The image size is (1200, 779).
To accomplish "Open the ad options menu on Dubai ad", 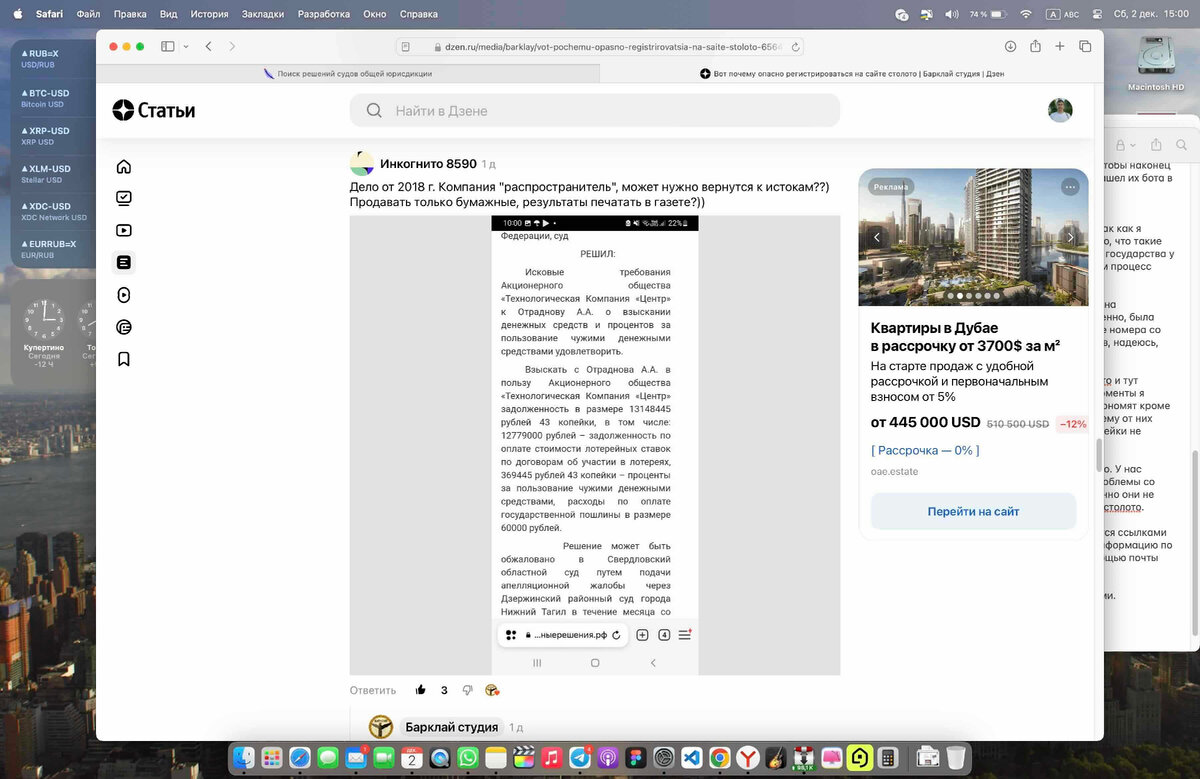I will (1070, 187).
